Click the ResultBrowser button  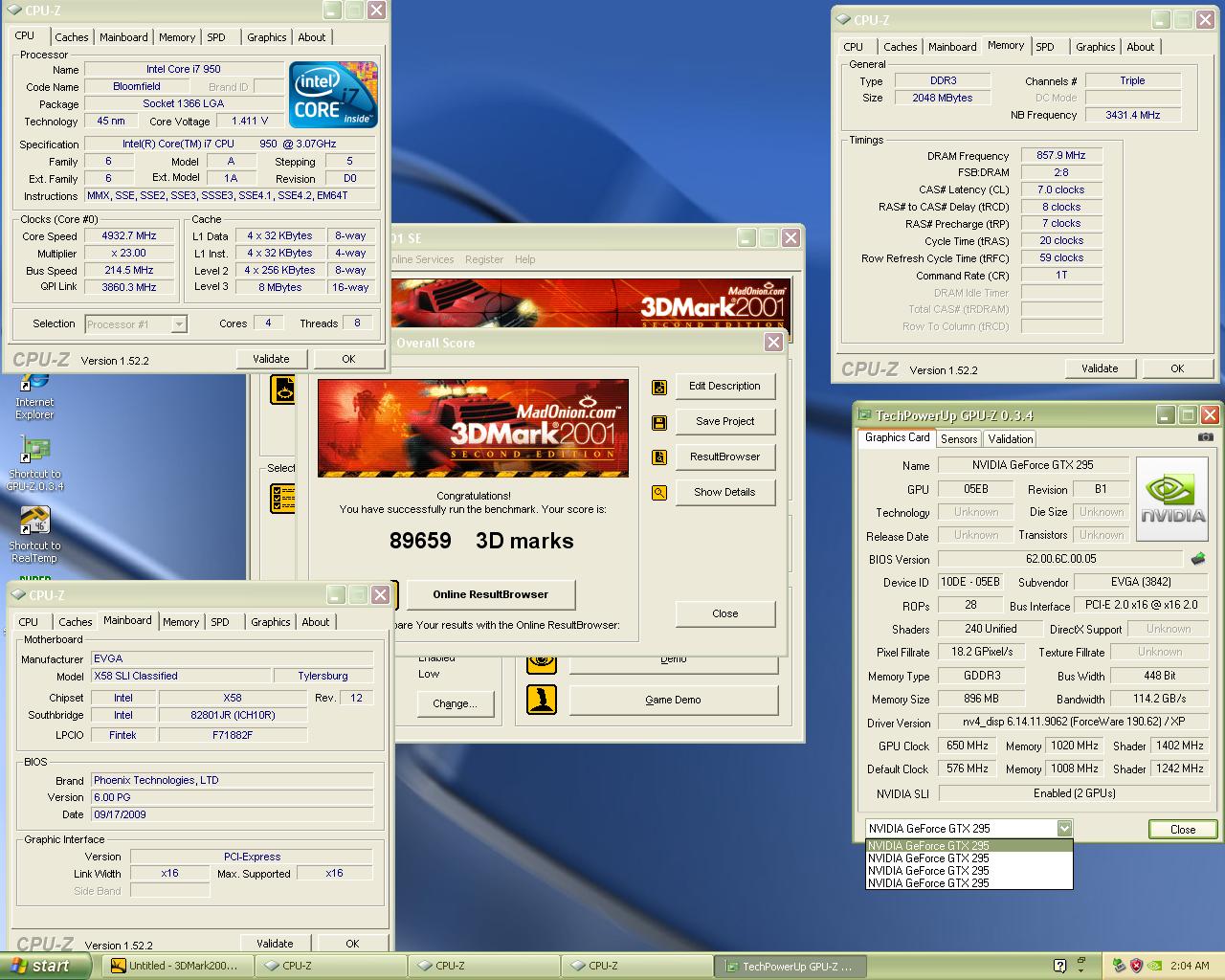click(x=724, y=457)
